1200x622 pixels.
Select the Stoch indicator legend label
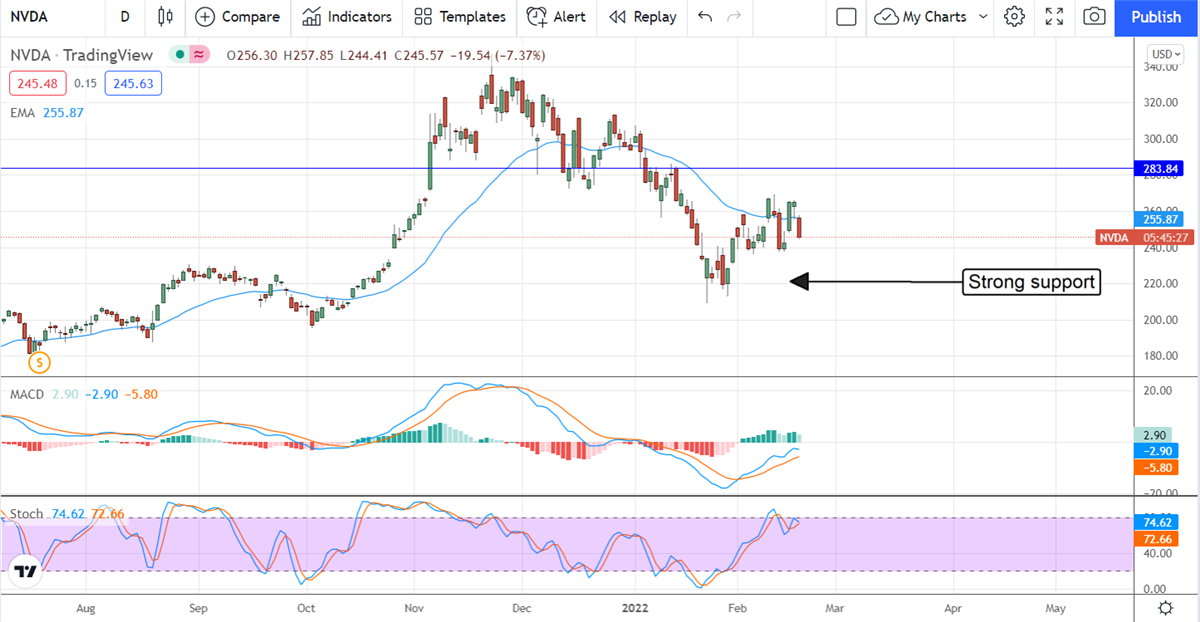27,514
